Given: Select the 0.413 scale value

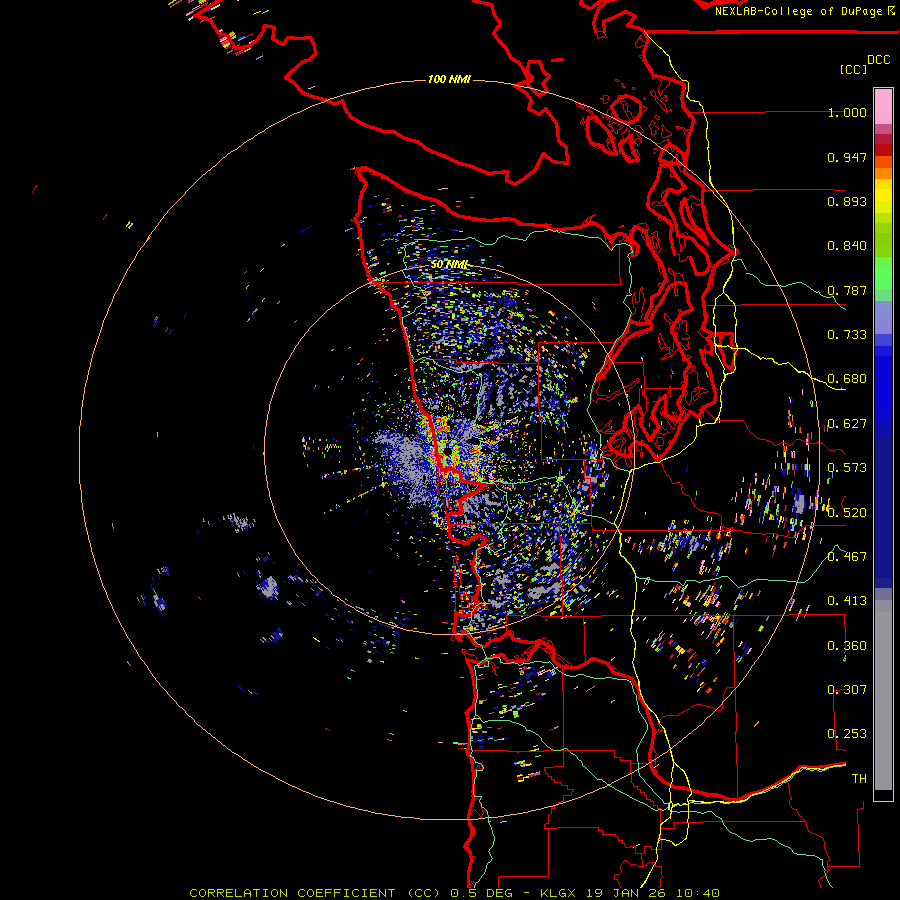Looking at the screenshot, I should [x=847, y=601].
